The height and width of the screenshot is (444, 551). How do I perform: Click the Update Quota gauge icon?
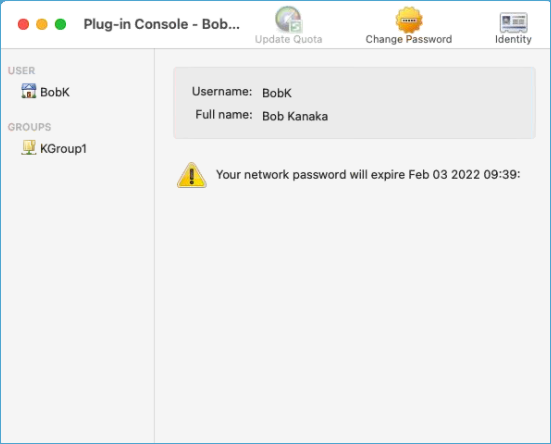(x=289, y=19)
